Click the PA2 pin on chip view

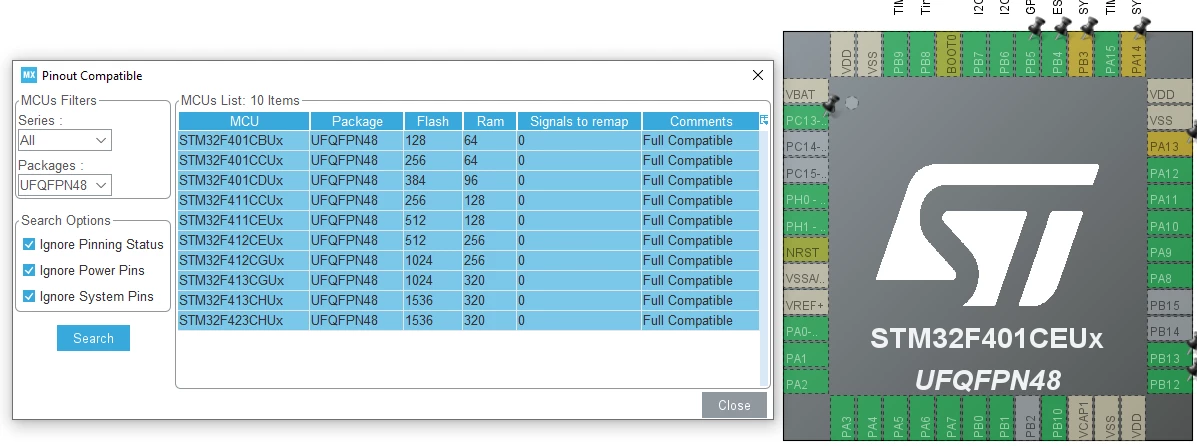(805, 384)
